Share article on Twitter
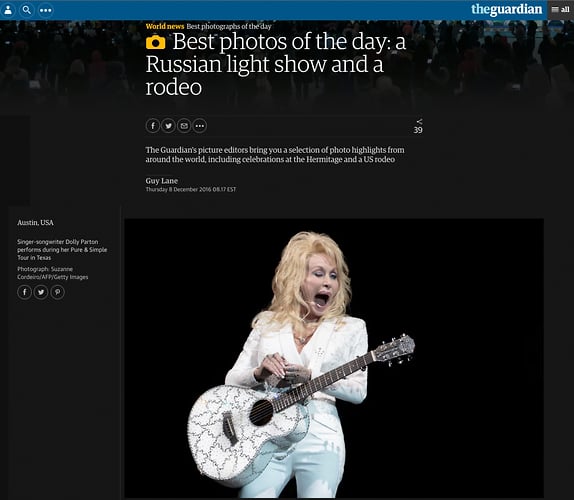The image size is (574, 500). point(168,126)
